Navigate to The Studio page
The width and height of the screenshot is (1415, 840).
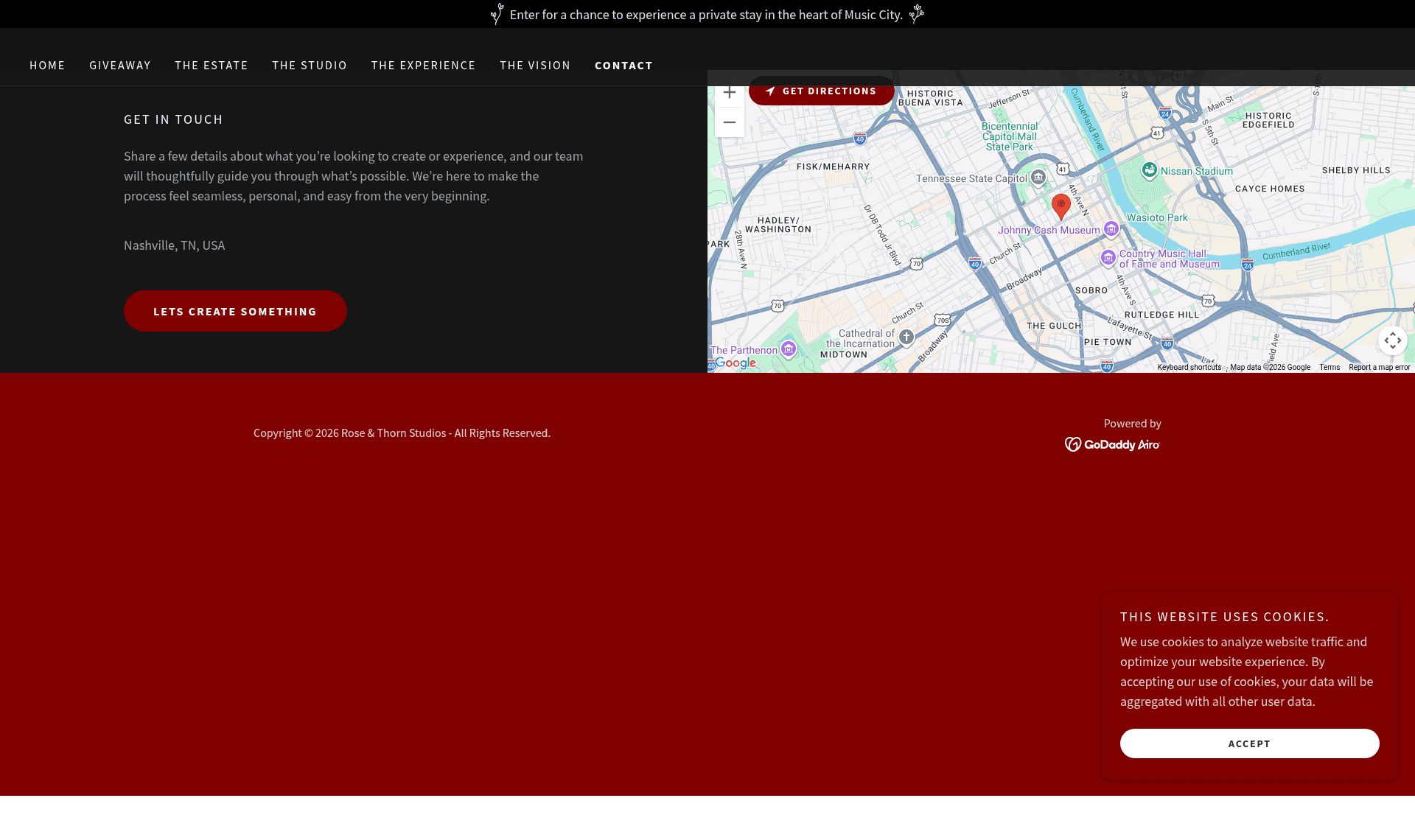(310, 66)
